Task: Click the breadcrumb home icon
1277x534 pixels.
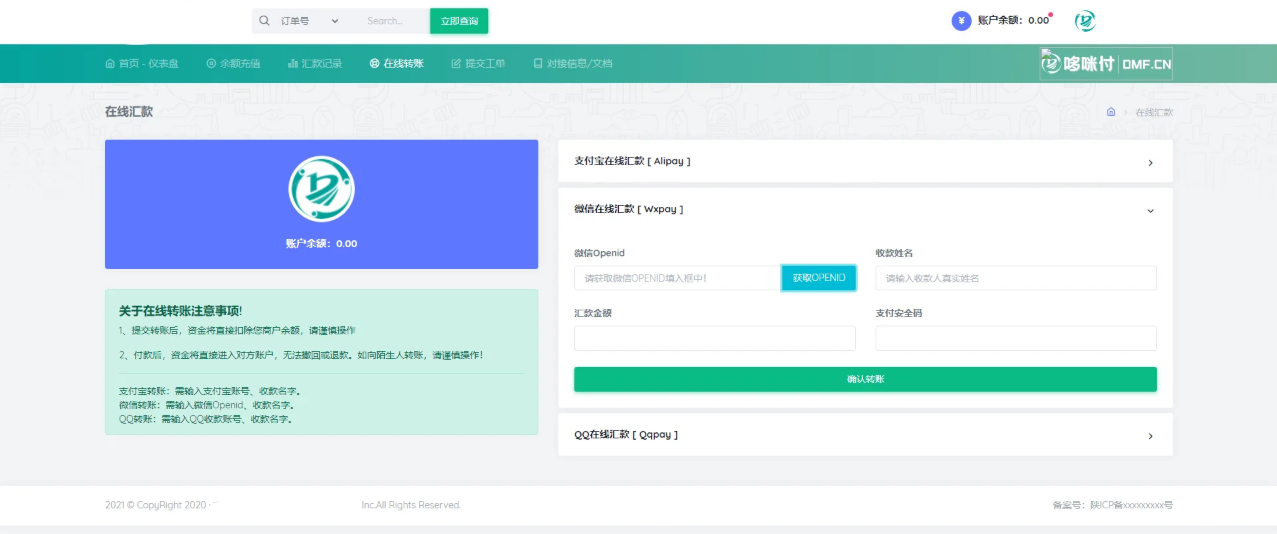Action: tap(1111, 112)
